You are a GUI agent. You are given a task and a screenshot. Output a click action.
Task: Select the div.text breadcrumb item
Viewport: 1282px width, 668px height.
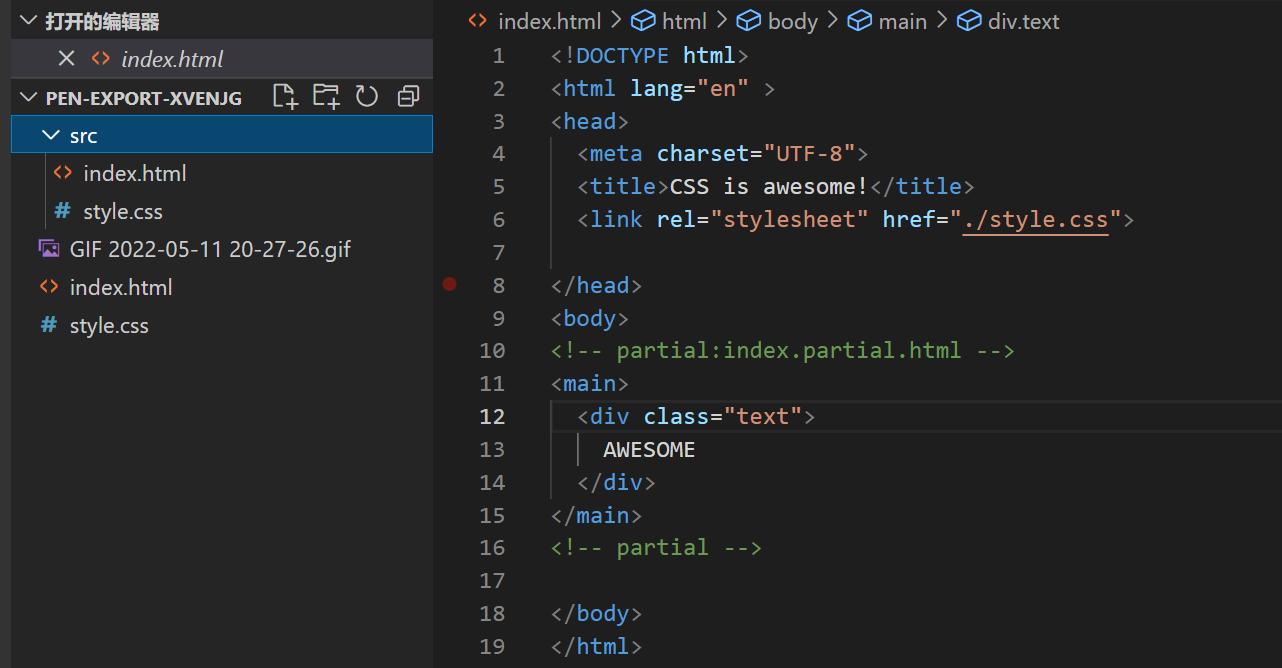coord(1022,21)
